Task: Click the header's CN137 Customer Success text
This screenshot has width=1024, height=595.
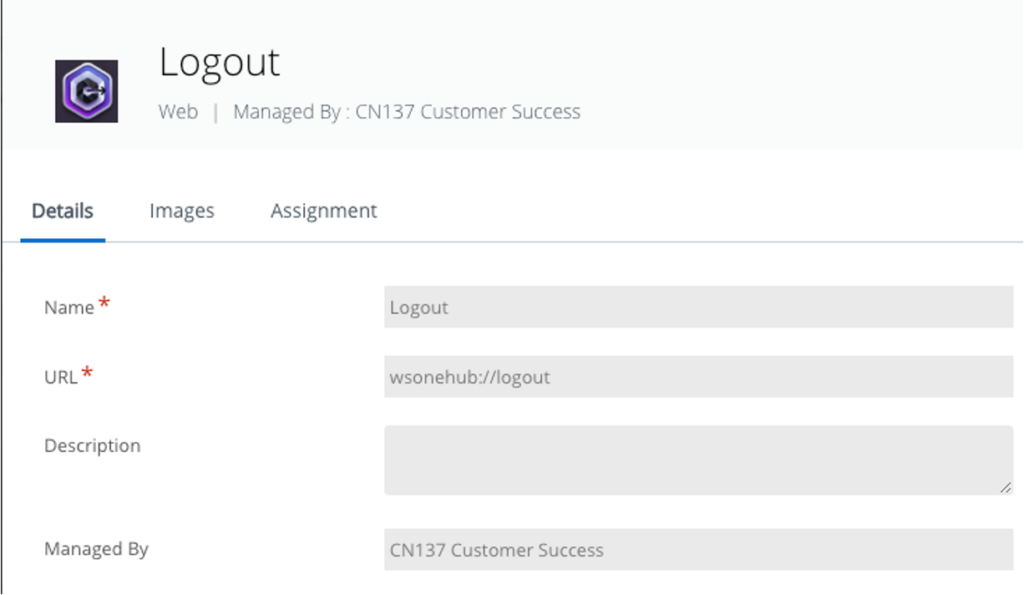Action: pyautogui.click(x=467, y=112)
